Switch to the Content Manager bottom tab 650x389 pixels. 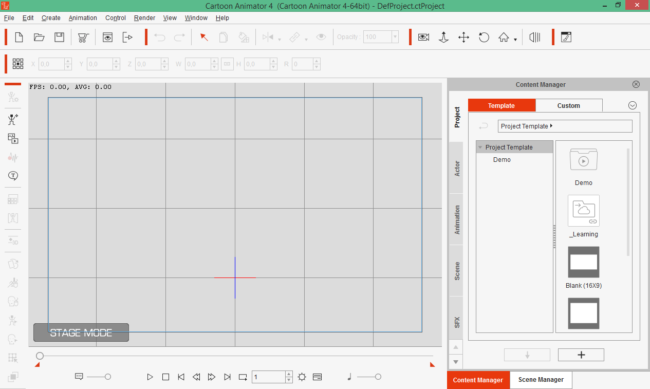[x=478, y=379]
